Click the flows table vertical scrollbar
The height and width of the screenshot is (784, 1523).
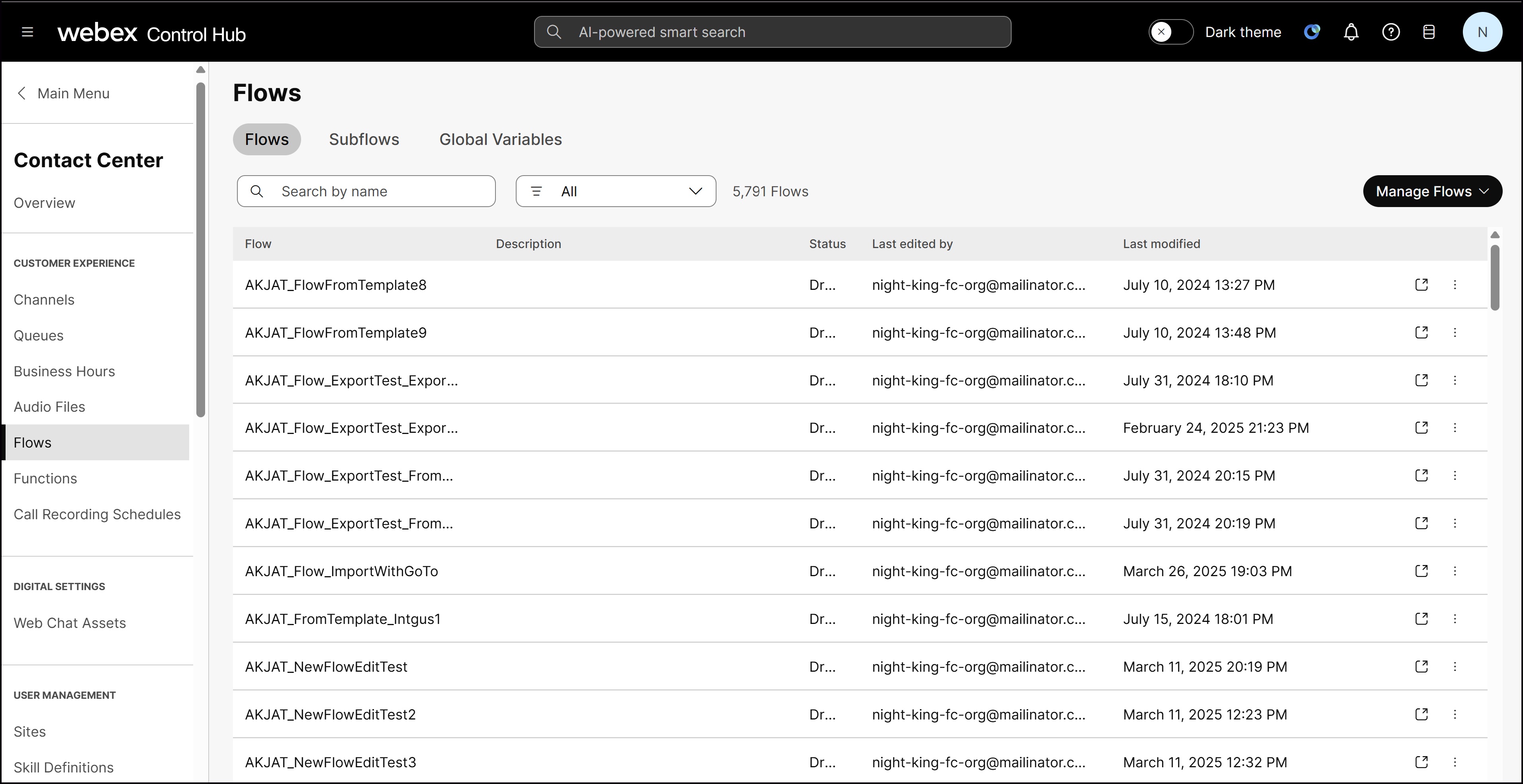tap(1495, 278)
